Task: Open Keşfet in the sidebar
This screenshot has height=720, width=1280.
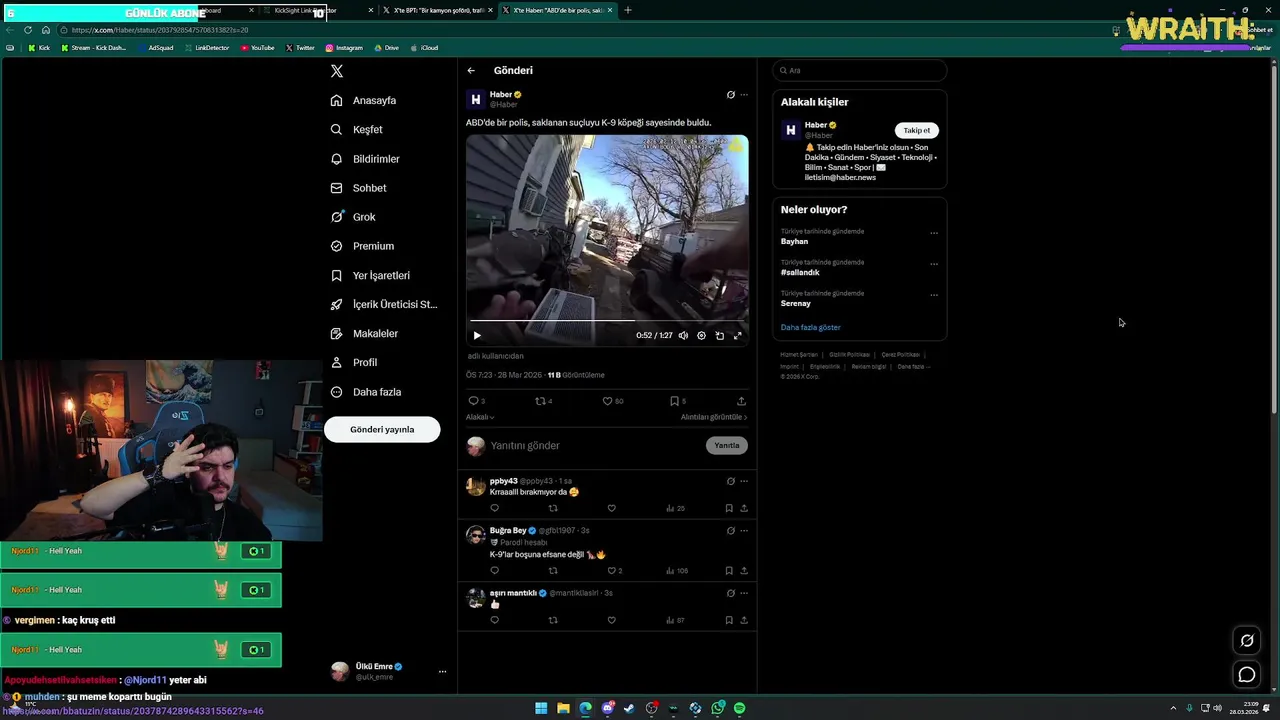Action: pyautogui.click(x=357, y=129)
